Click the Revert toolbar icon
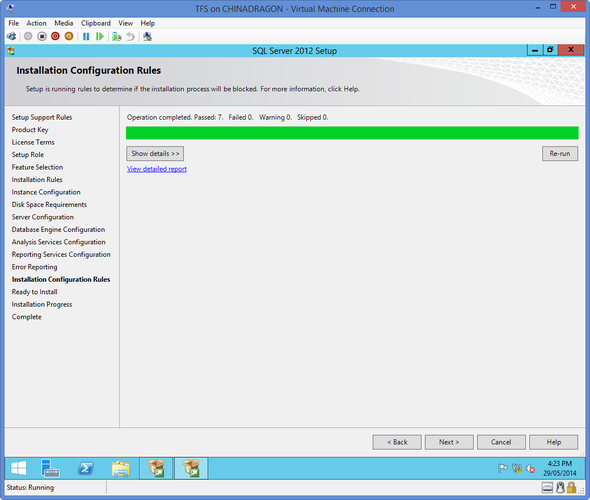The image size is (590, 500). click(x=130, y=36)
